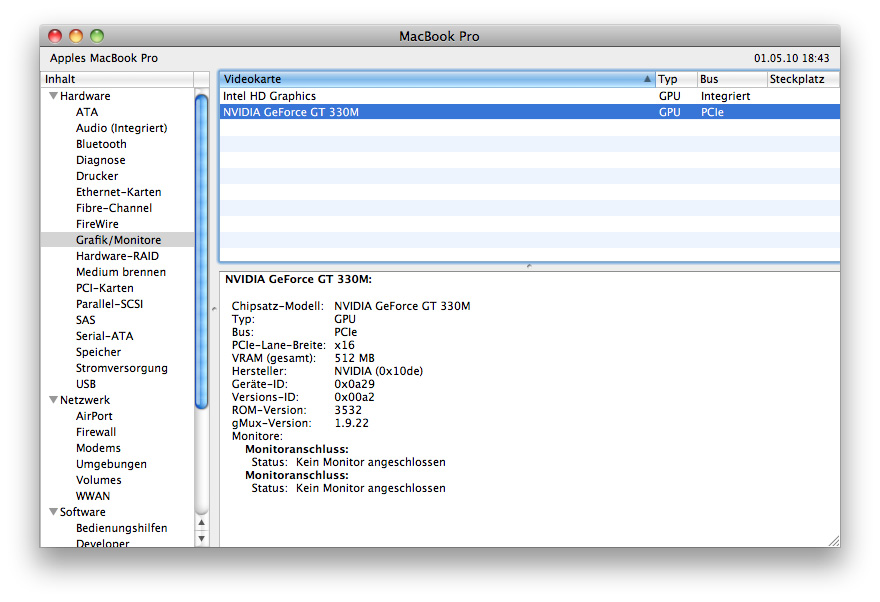Click the date 01.05.10 18:43

click(x=791, y=58)
